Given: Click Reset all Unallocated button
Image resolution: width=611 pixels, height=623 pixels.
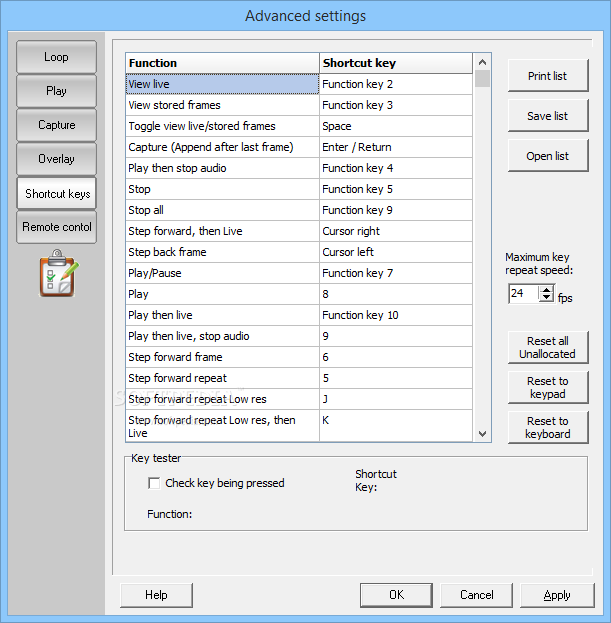Looking at the screenshot, I should 548,348.
